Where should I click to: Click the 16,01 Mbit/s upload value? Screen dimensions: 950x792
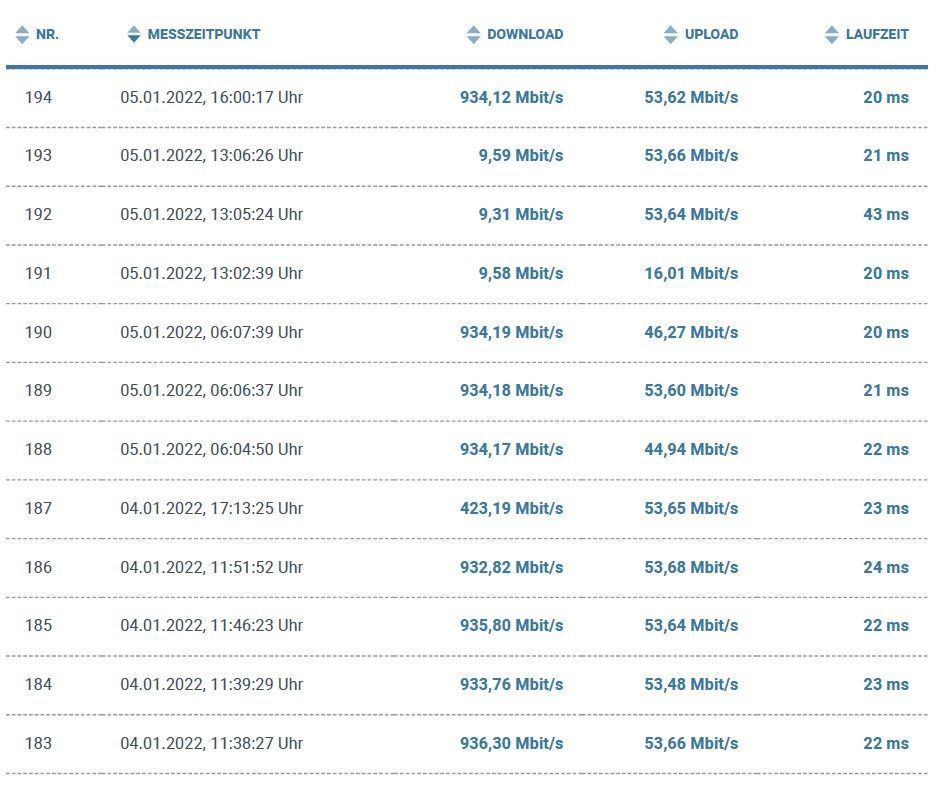(x=691, y=273)
